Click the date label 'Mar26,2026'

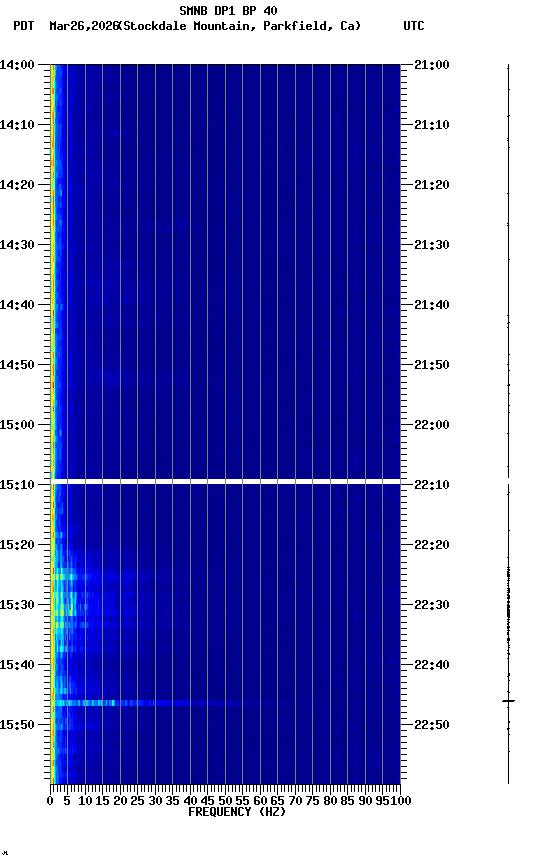[x=84, y=26]
